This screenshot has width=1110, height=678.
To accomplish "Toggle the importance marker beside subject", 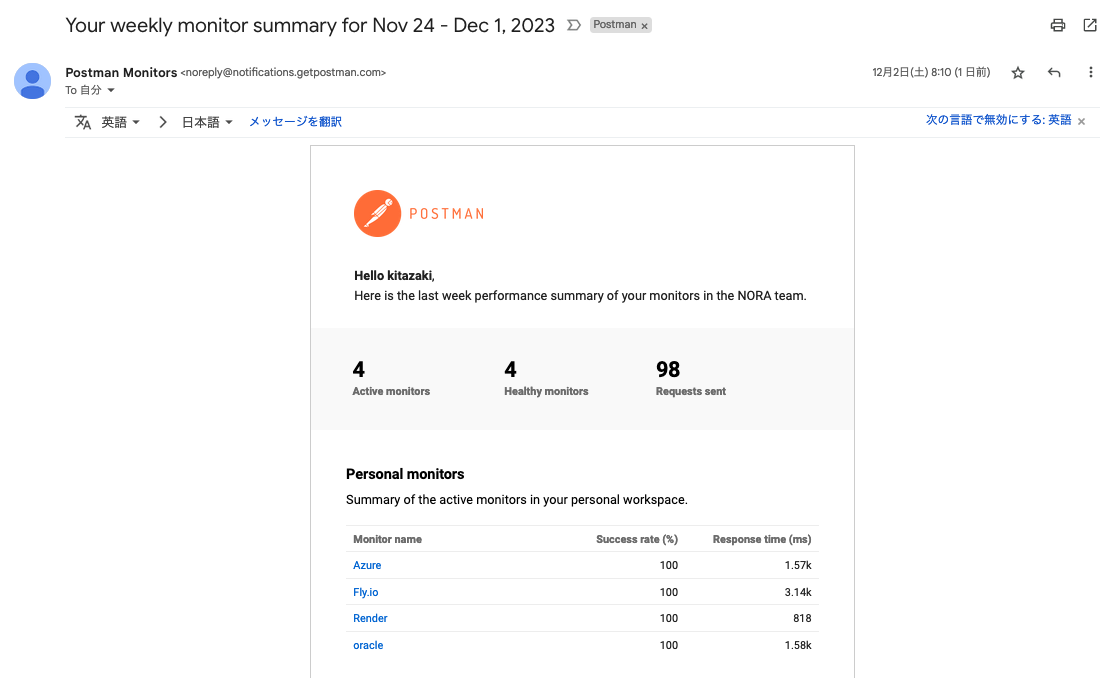I will coord(574,26).
